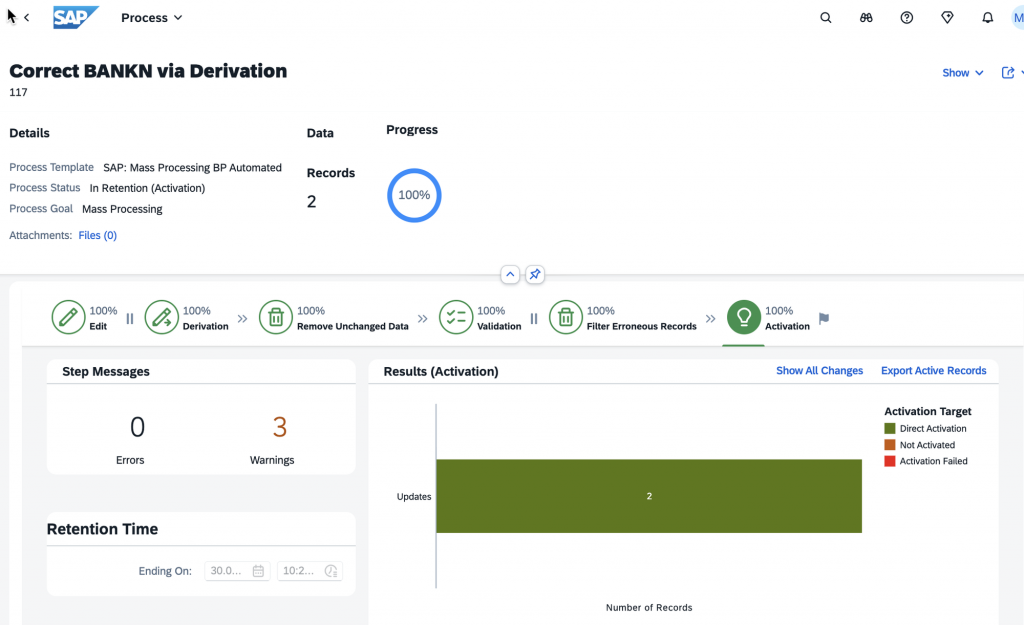The height and width of the screenshot is (625, 1024).
Task: Click the diamond What's New icon
Action: 947,18
